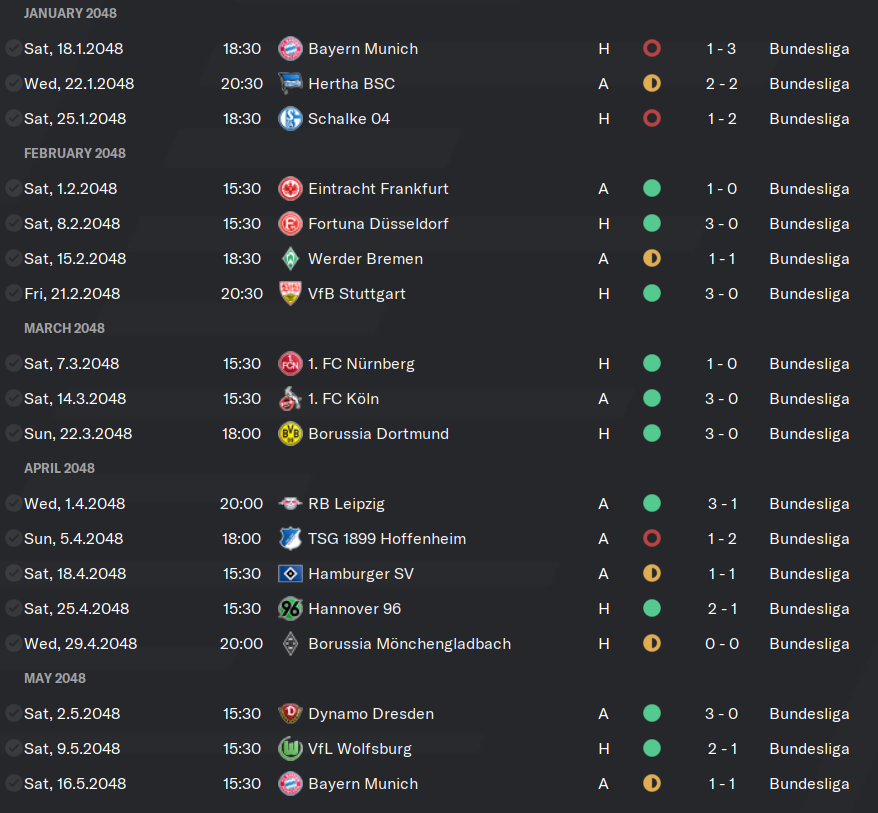The height and width of the screenshot is (813, 878).
Task: Click the yellow draw indicator for Hamburger SV
Action: 652,573
